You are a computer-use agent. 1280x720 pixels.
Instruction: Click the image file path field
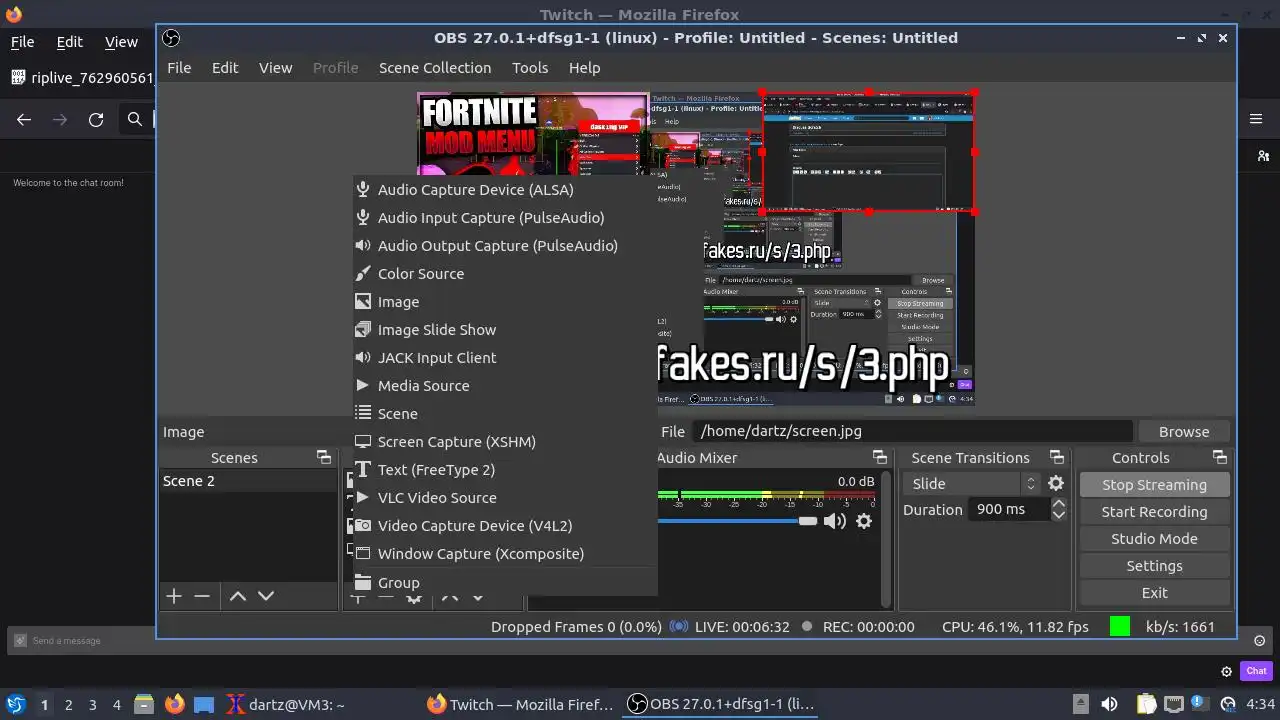tap(914, 432)
